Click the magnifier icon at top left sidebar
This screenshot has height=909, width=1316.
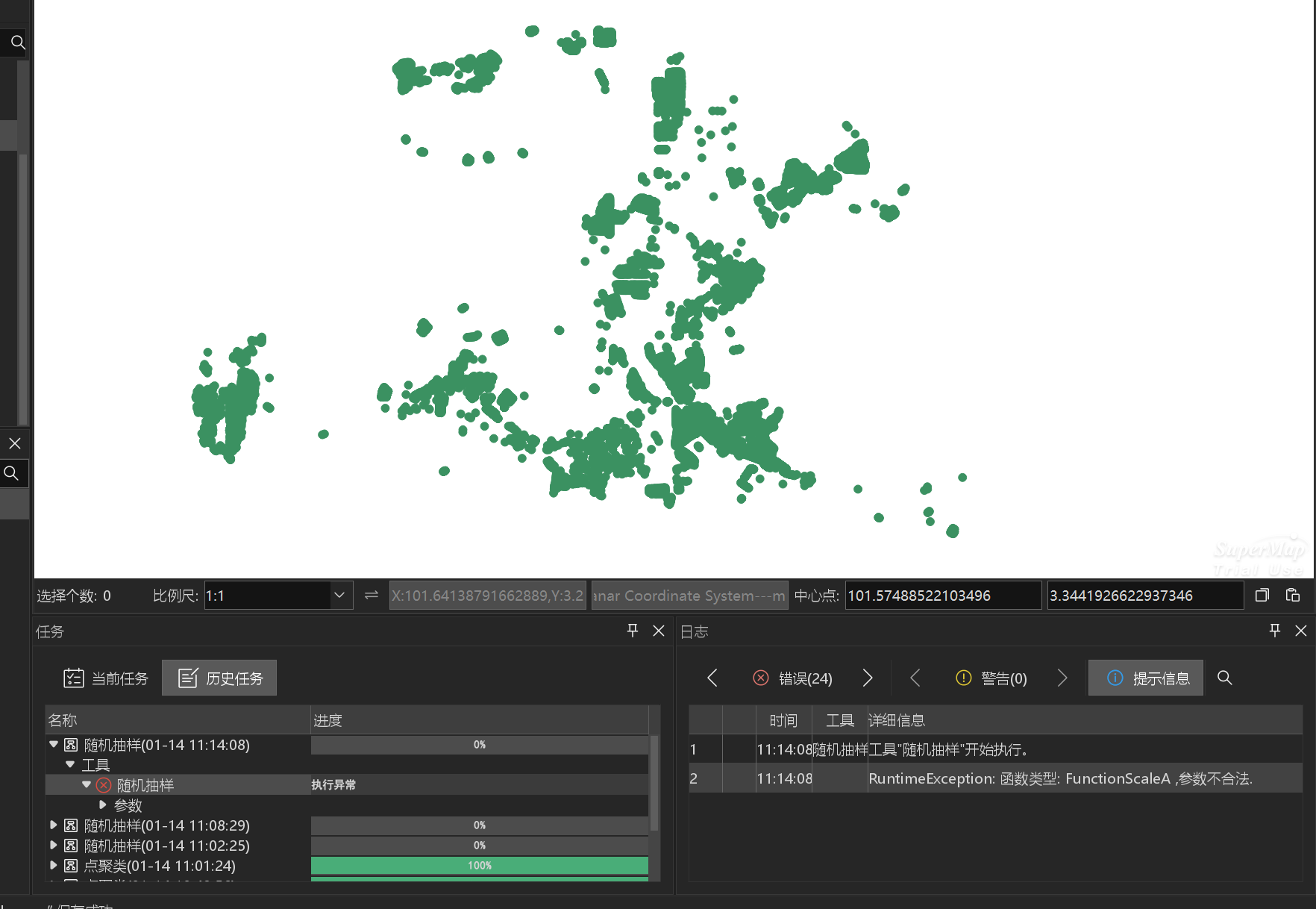click(x=18, y=43)
